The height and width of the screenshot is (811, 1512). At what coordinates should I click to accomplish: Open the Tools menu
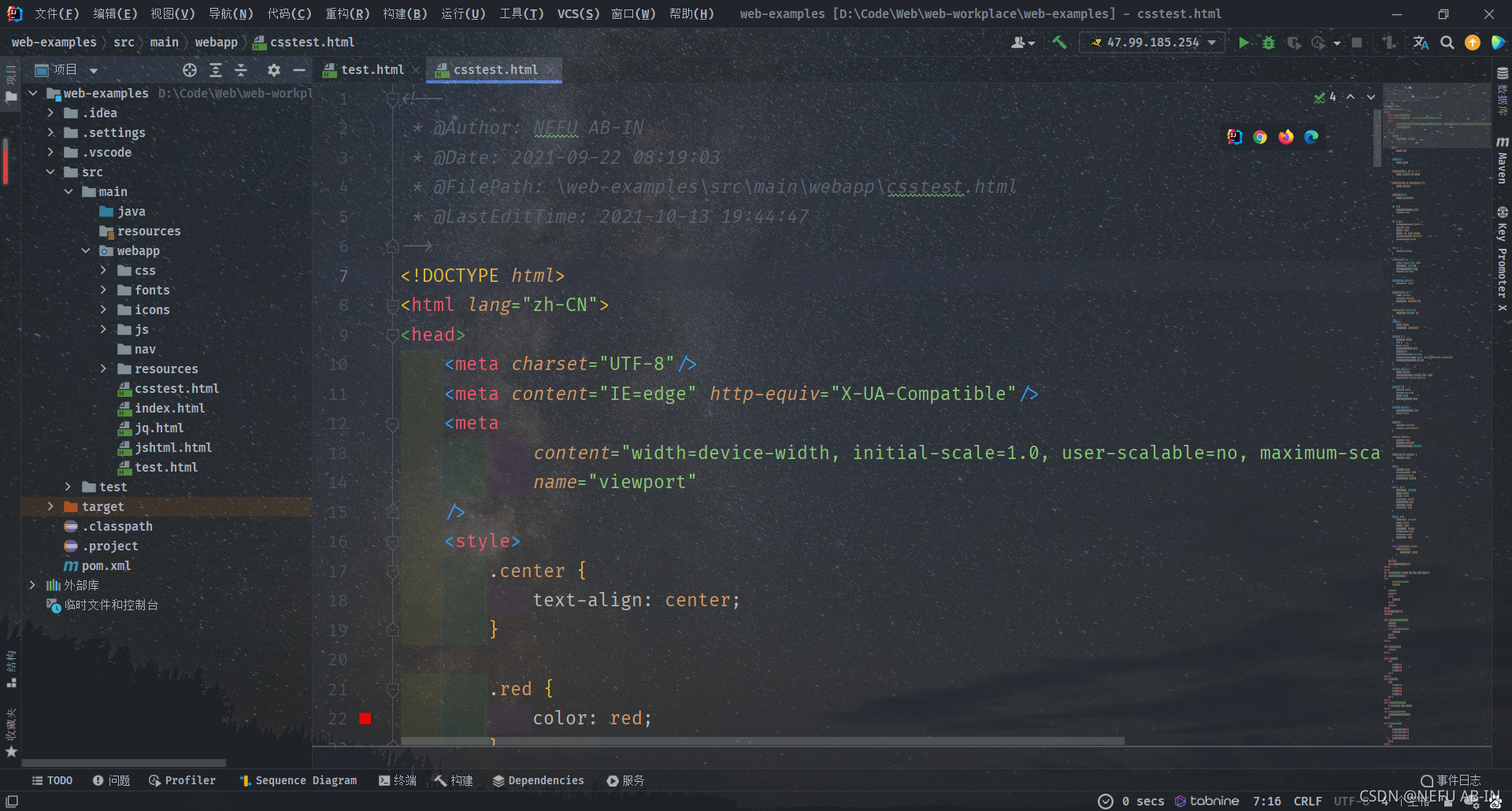[521, 13]
